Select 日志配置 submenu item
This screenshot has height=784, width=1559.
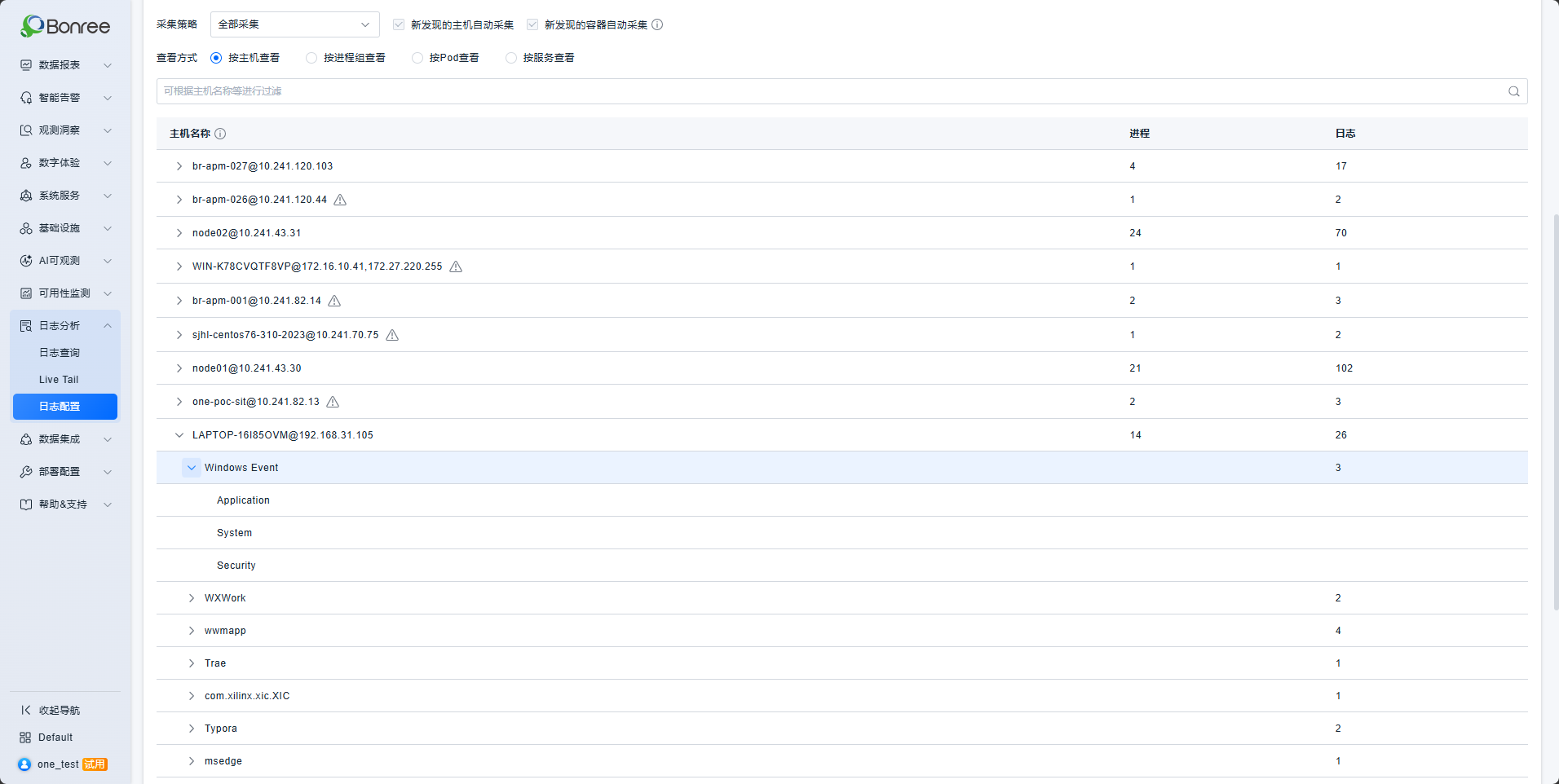[65, 407]
